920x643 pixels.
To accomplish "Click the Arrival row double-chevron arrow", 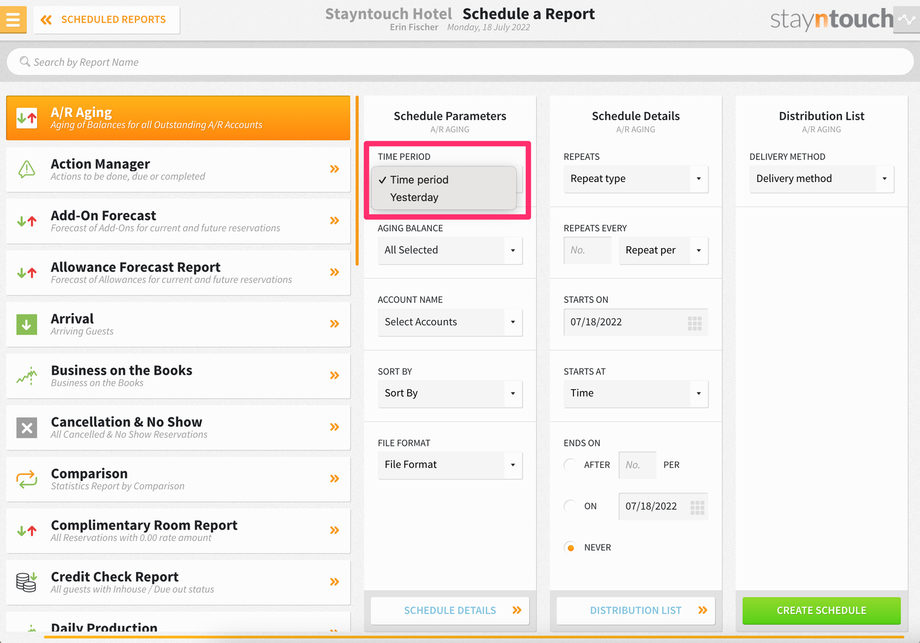I will pos(334,324).
